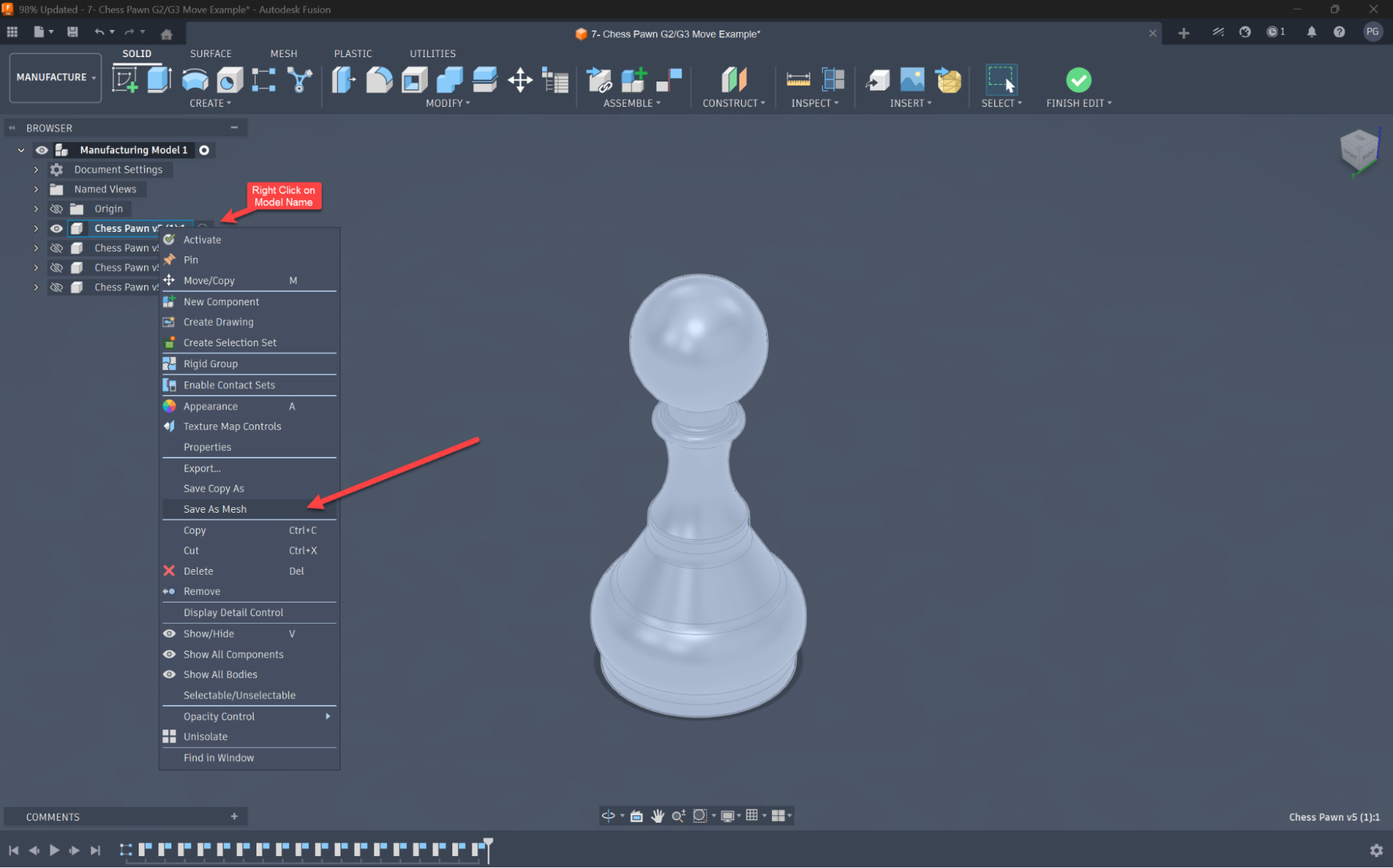Choose Save As Mesh from context menu

[x=249, y=509]
